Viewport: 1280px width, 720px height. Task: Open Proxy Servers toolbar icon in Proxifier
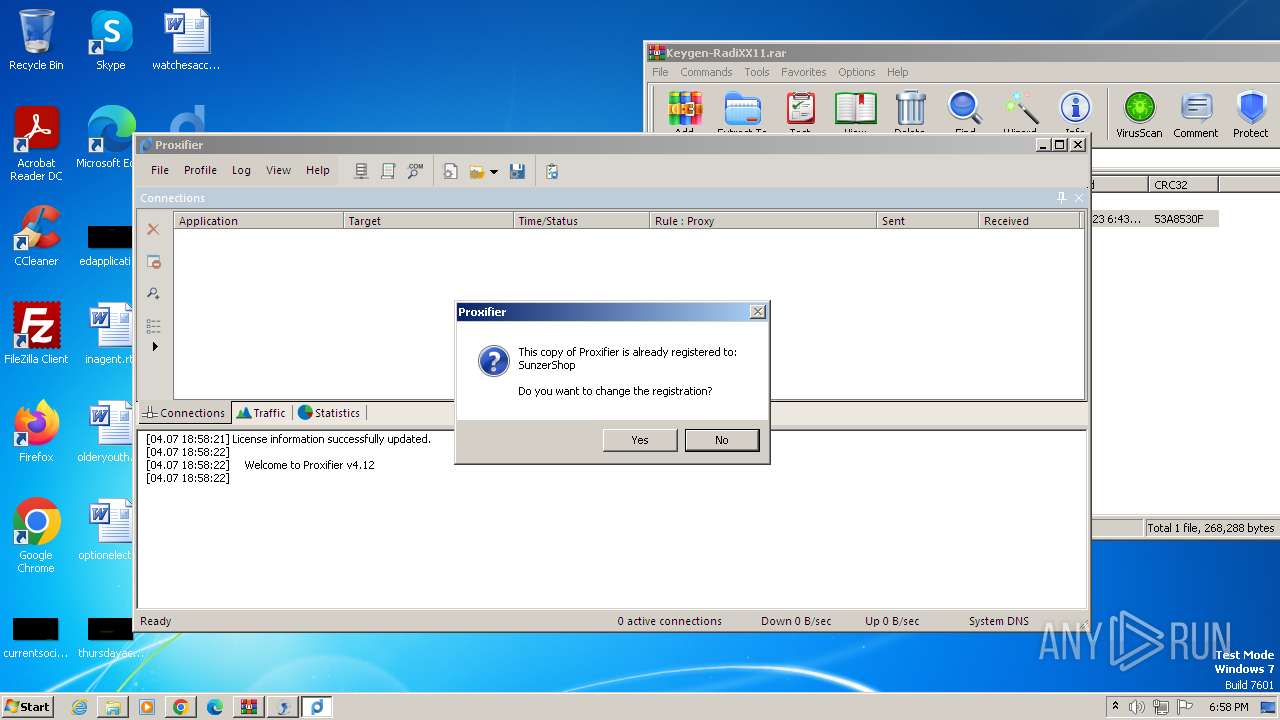362,171
